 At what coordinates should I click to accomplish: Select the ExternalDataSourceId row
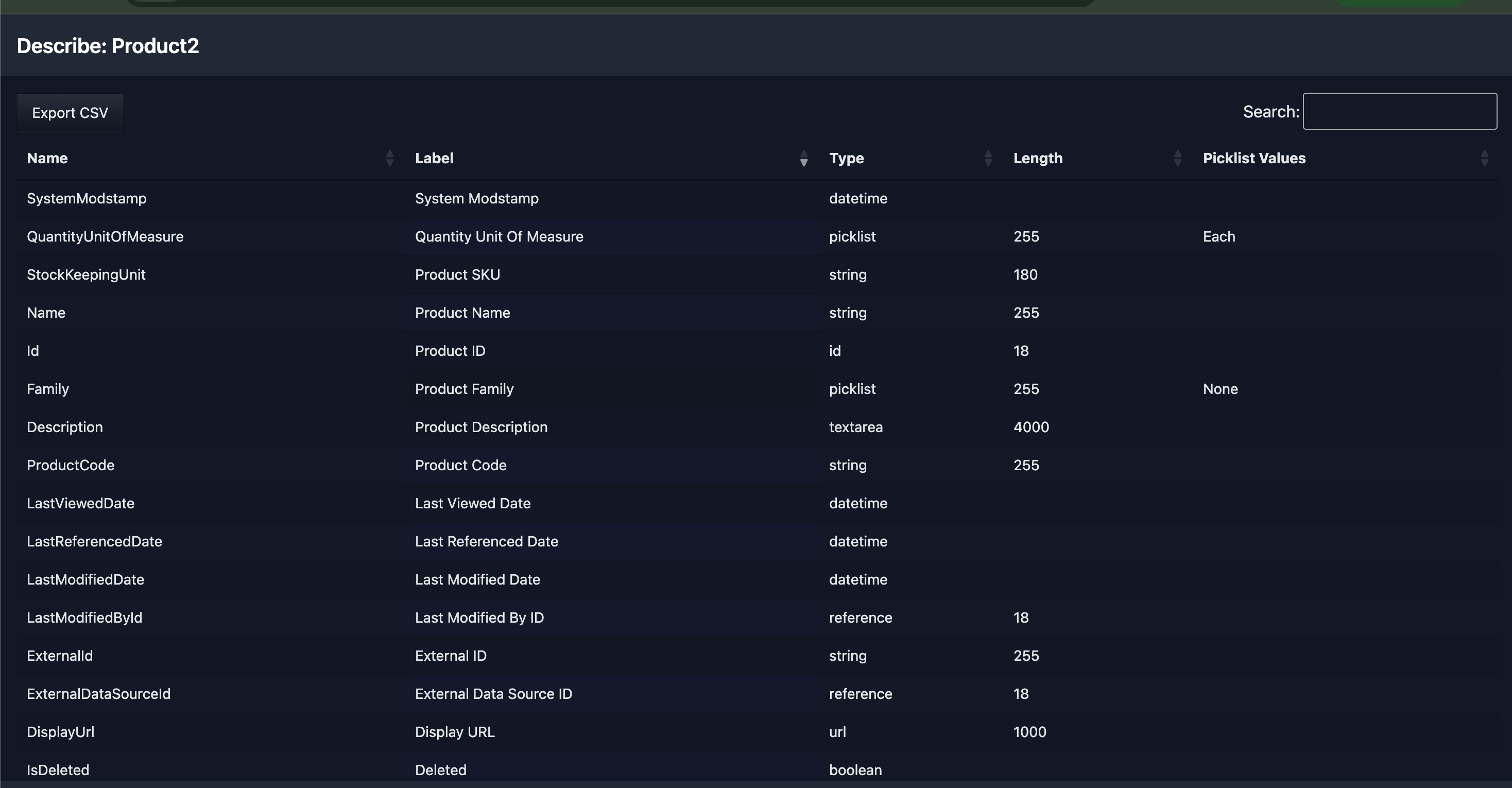coord(98,693)
